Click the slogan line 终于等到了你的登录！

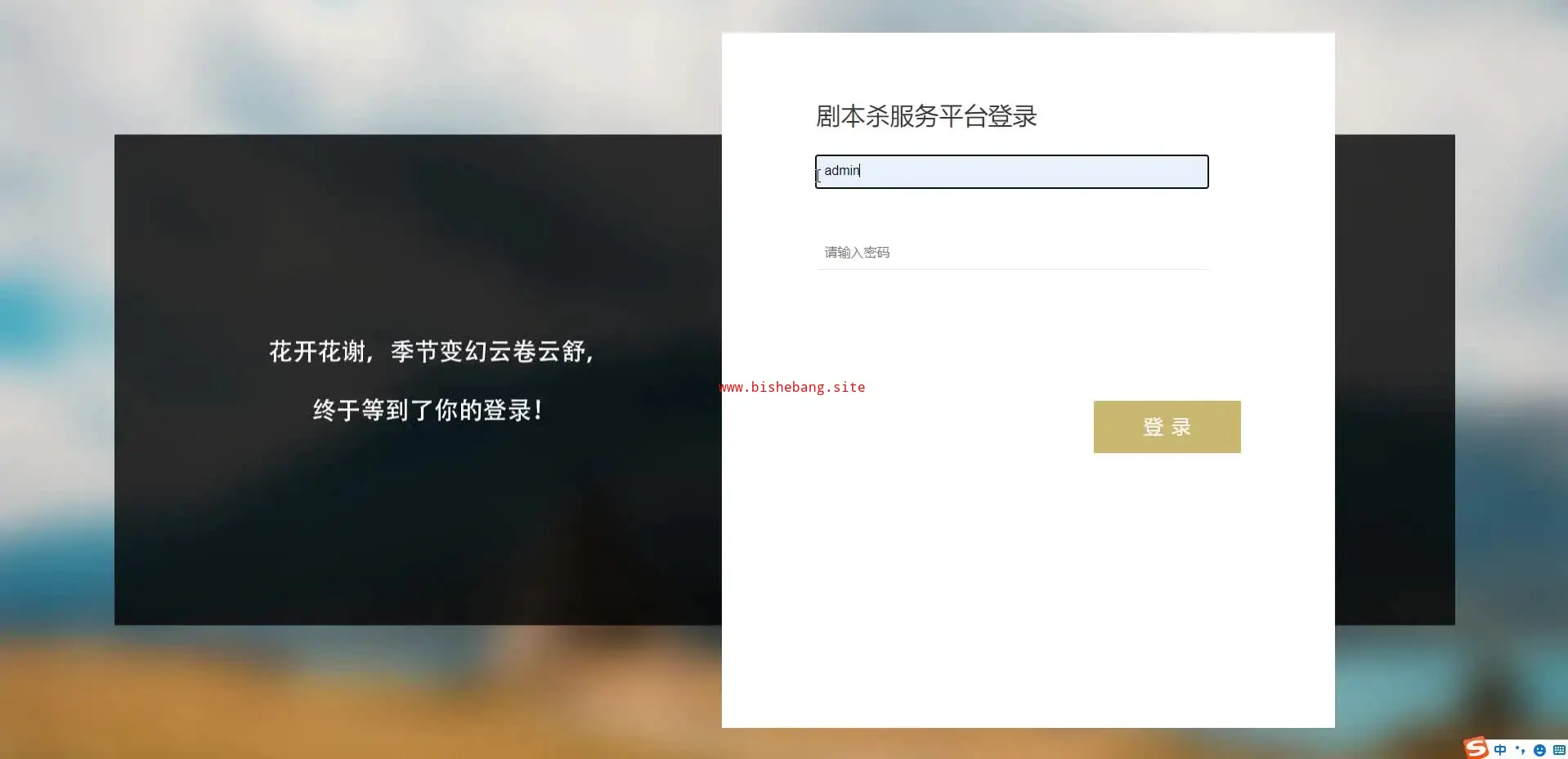pos(428,410)
